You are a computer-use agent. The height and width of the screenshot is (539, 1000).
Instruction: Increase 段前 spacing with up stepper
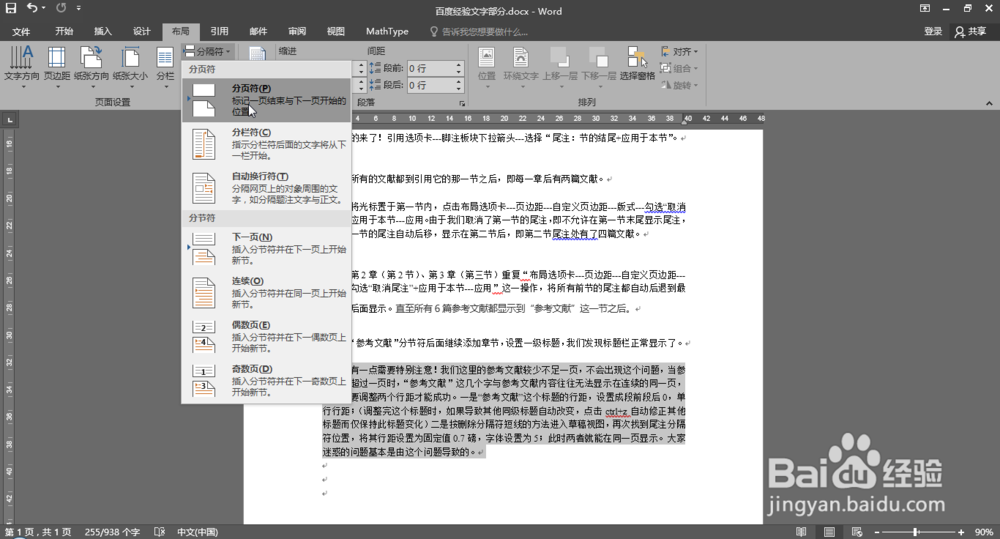click(458, 65)
